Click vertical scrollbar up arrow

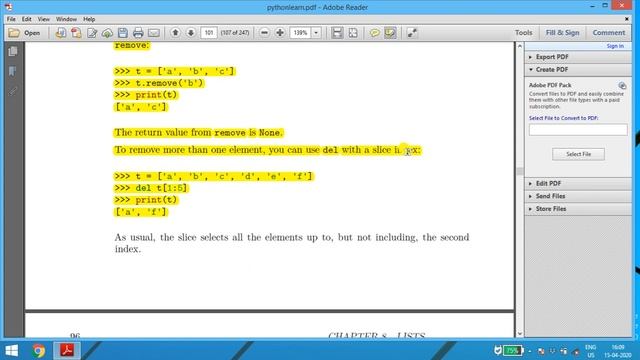click(520, 46)
